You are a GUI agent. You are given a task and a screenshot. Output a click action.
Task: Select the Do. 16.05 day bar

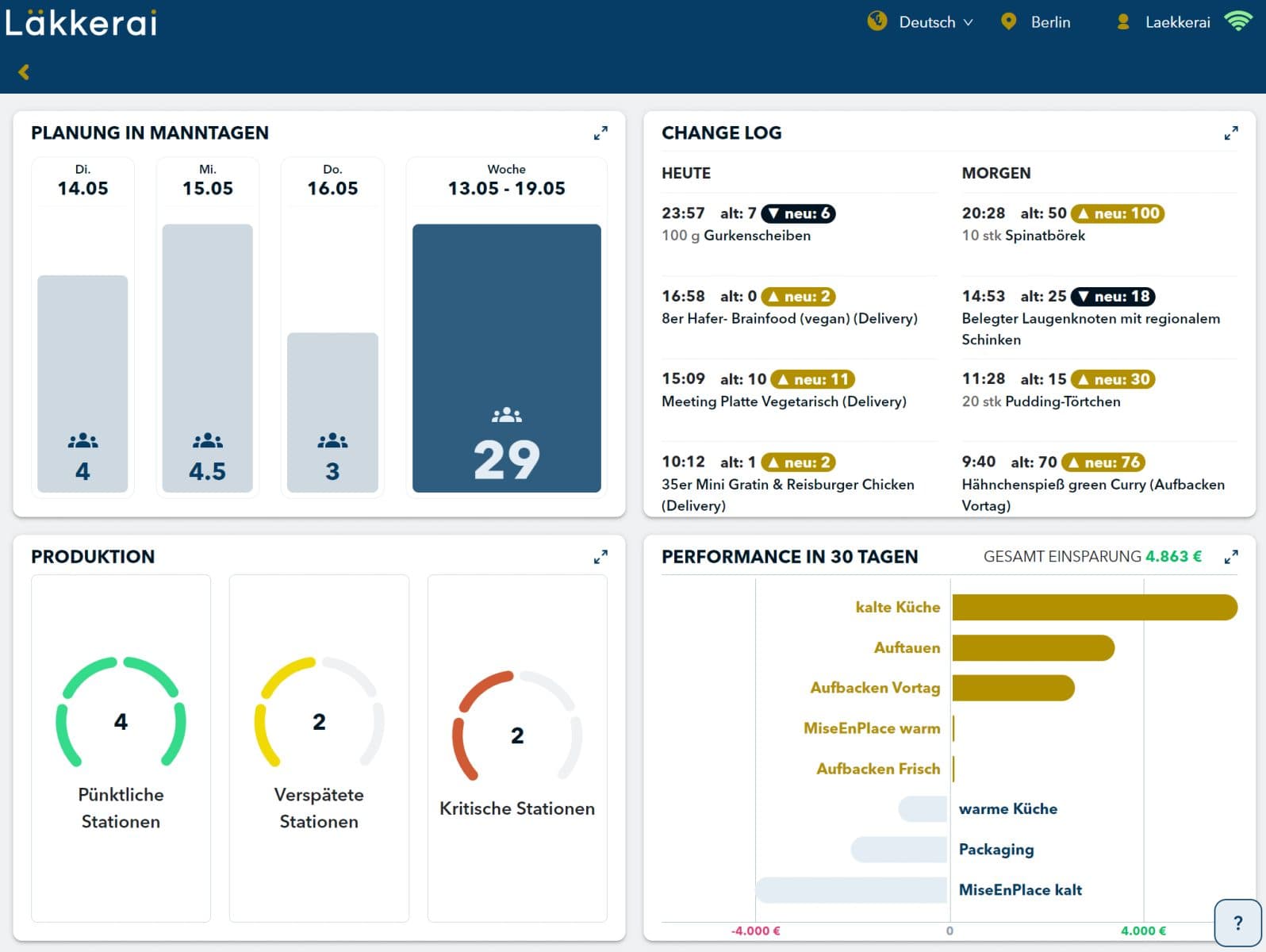tap(332, 413)
